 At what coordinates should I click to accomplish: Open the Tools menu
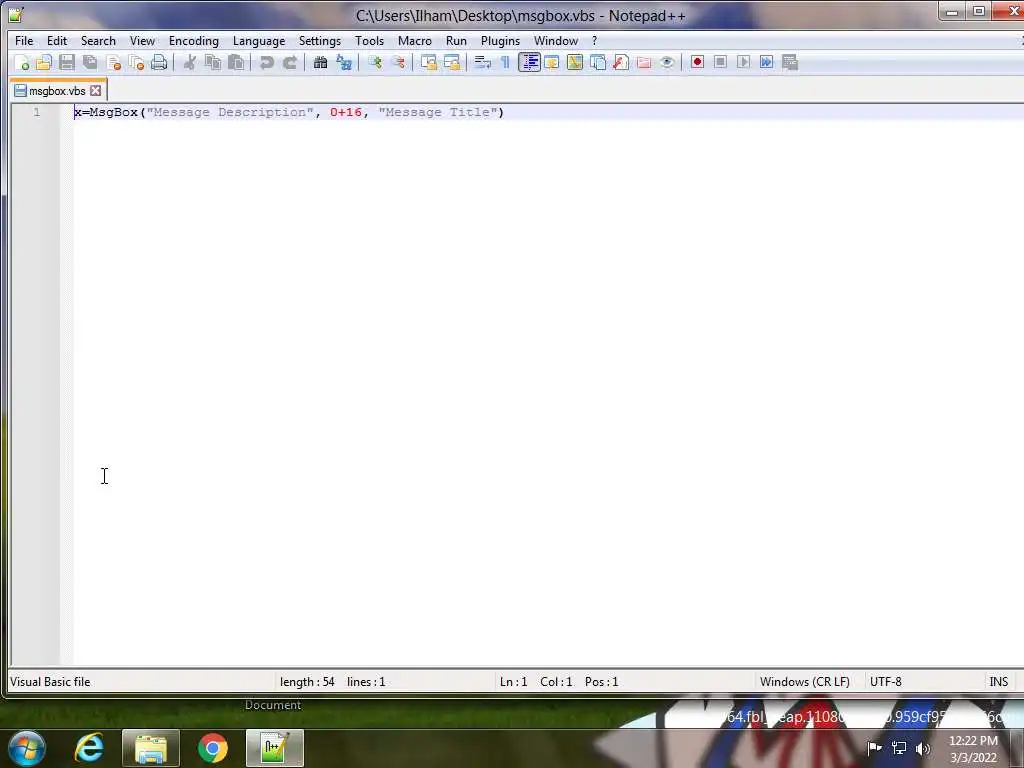369,40
